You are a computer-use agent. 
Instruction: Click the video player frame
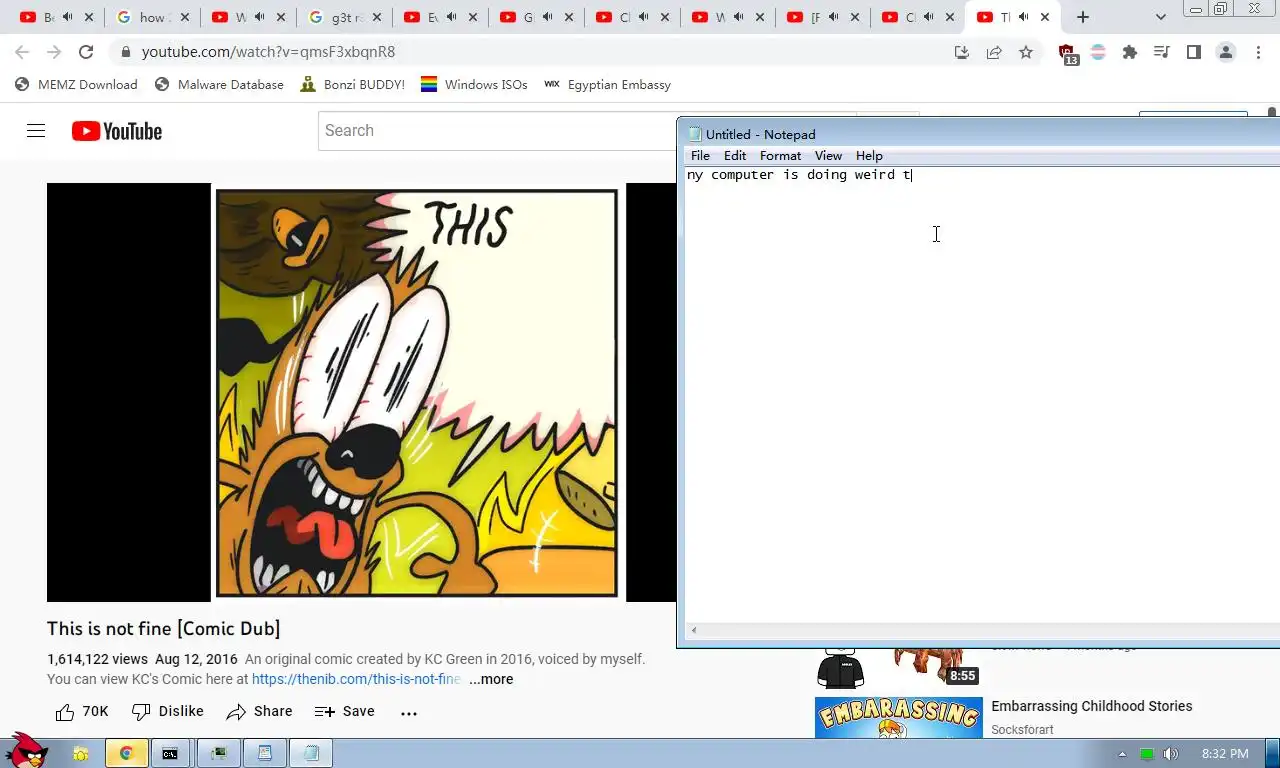click(x=361, y=392)
